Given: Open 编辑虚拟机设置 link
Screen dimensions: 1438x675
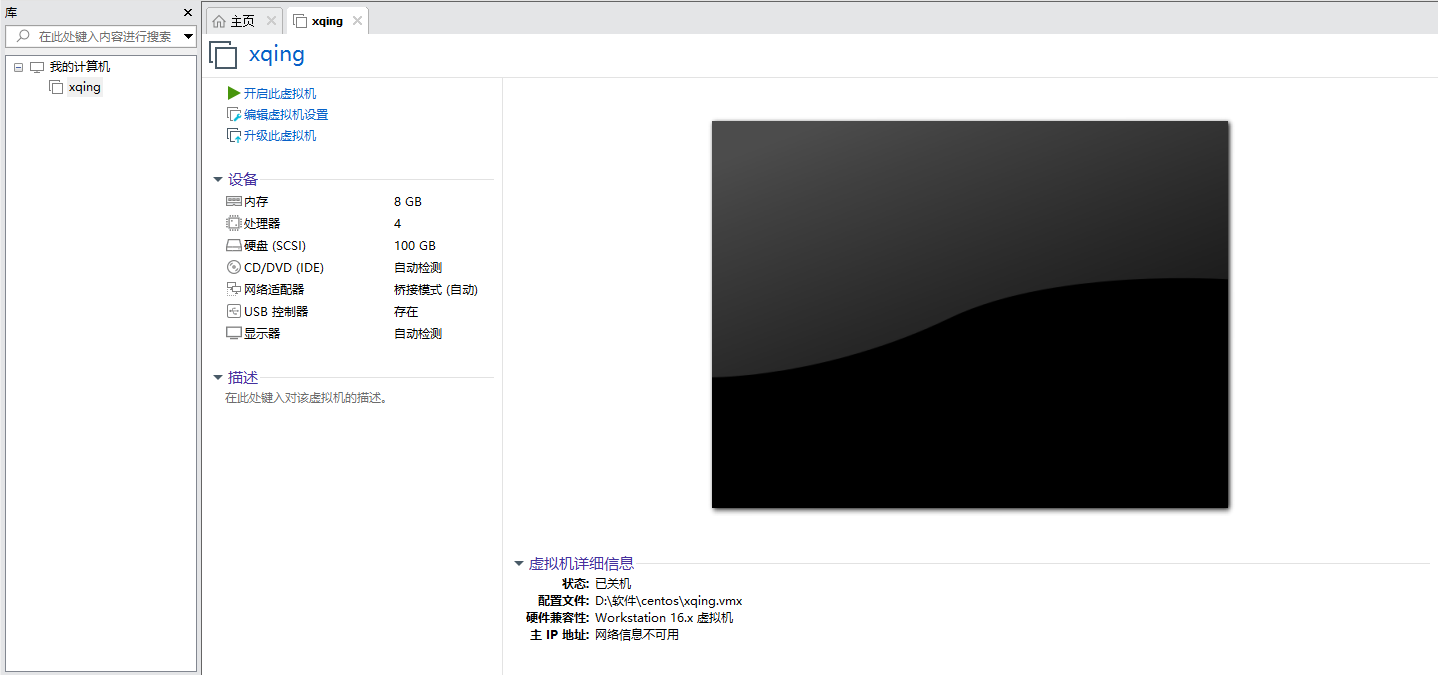Looking at the screenshot, I should (286, 114).
